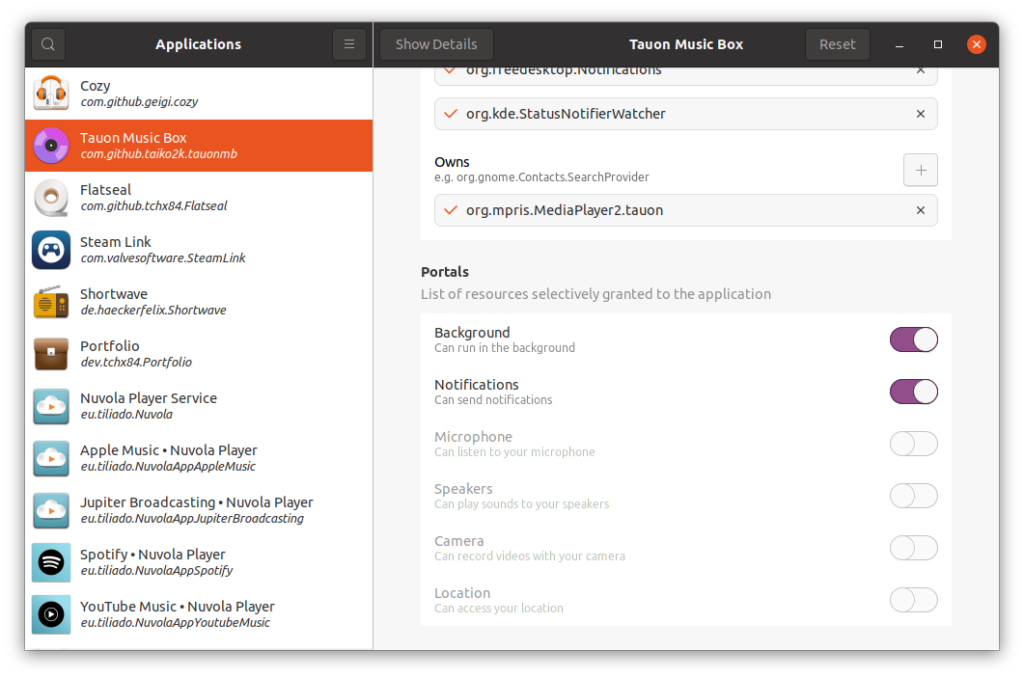The width and height of the screenshot is (1024, 678).
Task: Click the Cozy headphones app icon
Action: 51,93
